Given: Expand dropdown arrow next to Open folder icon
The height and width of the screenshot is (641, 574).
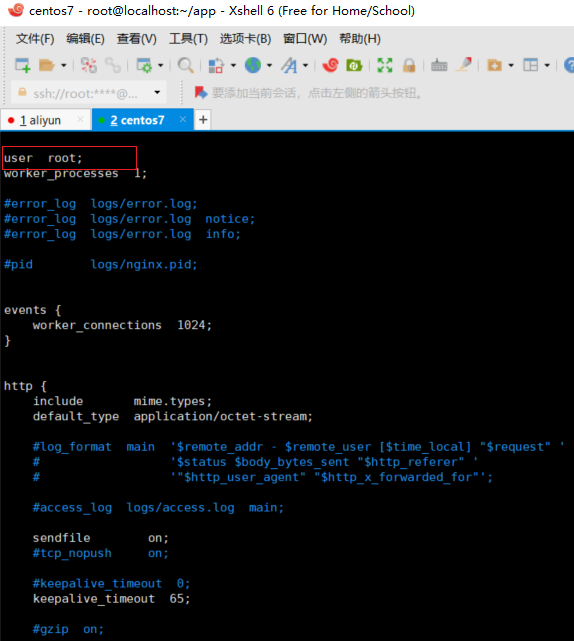Looking at the screenshot, I should 63,65.
